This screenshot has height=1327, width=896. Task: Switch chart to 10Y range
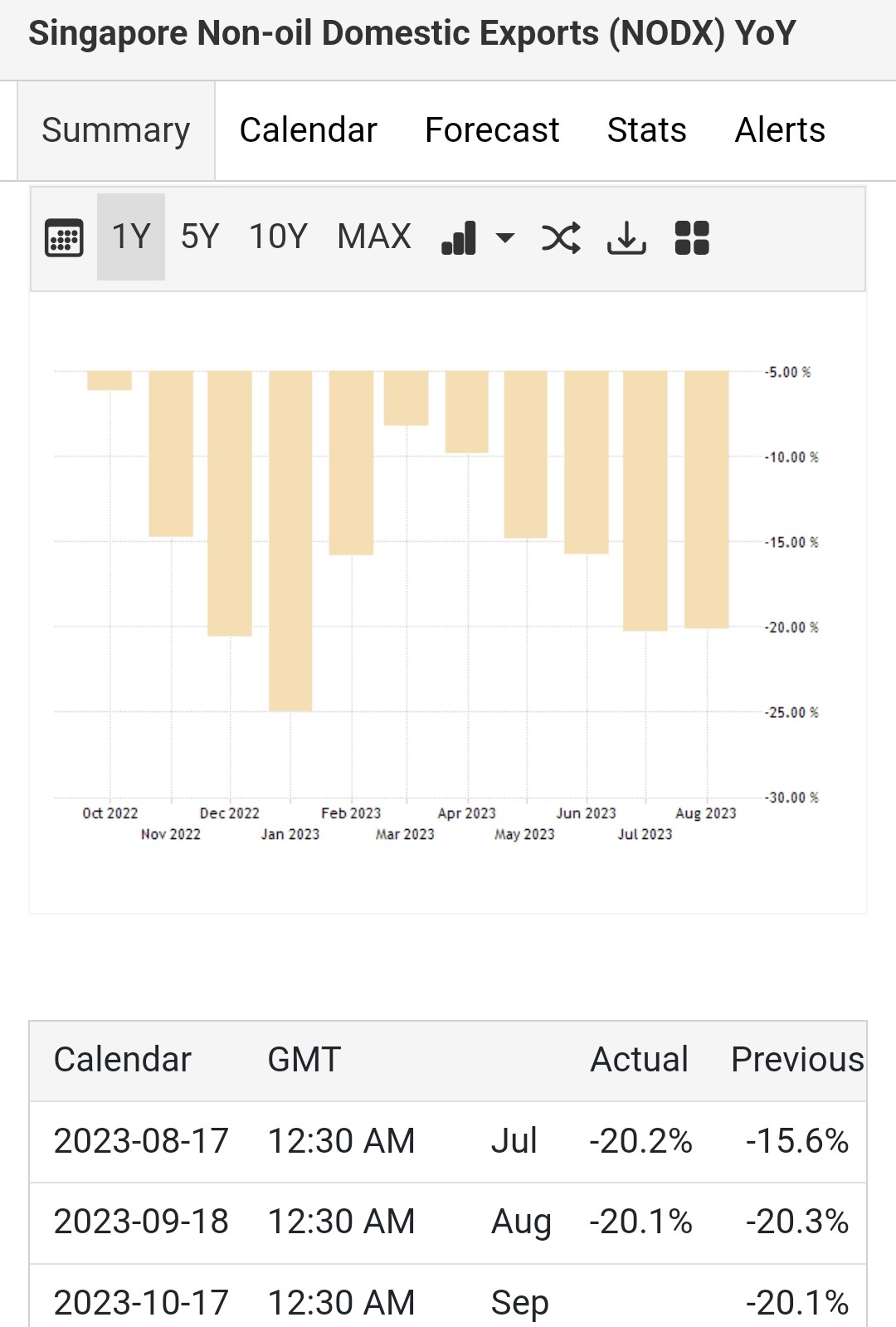point(278,237)
